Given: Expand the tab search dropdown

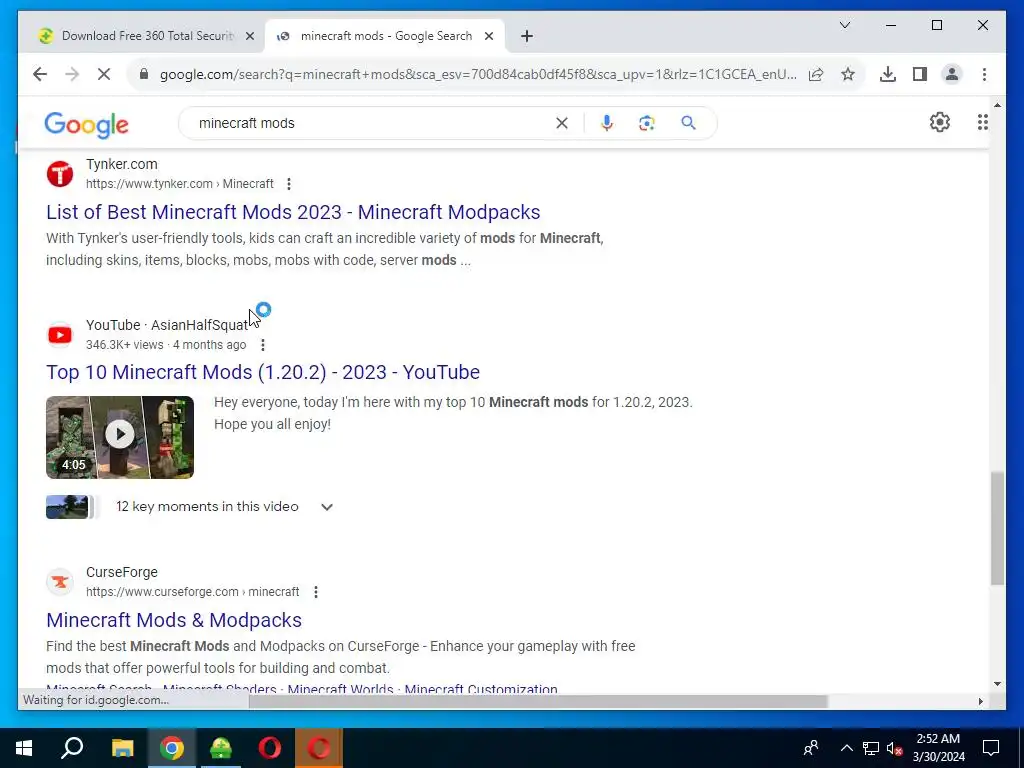Looking at the screenshot, I should coord(844,25).
